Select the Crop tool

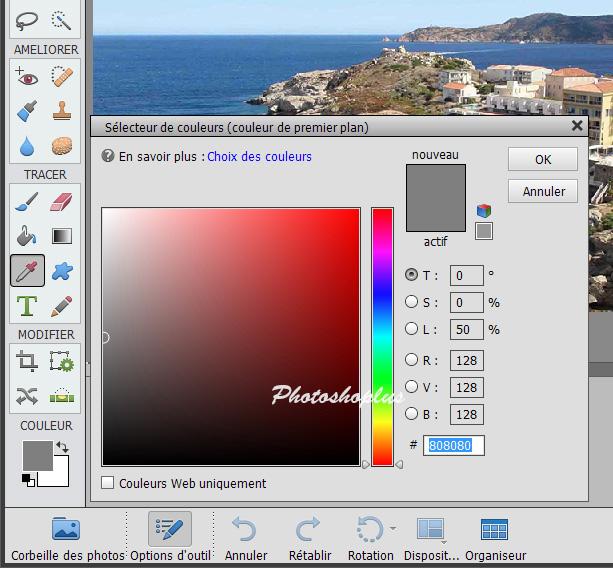click(x=27, y=362)
